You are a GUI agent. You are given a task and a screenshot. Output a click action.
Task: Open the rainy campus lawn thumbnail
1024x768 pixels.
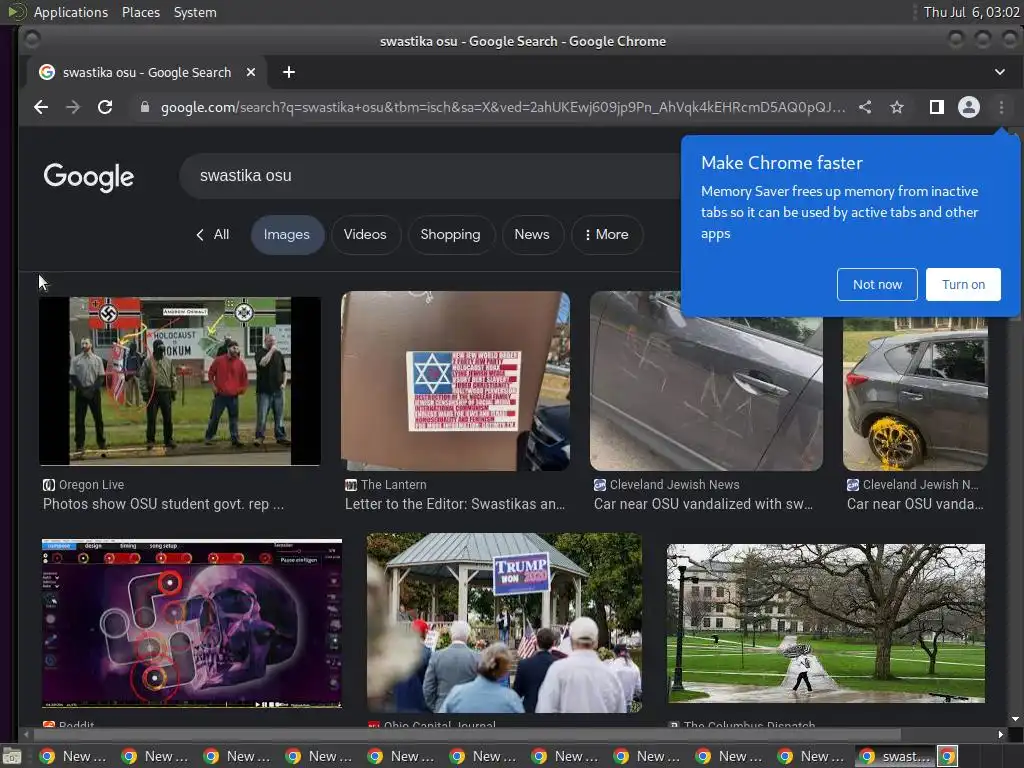[x=825, y=624]
